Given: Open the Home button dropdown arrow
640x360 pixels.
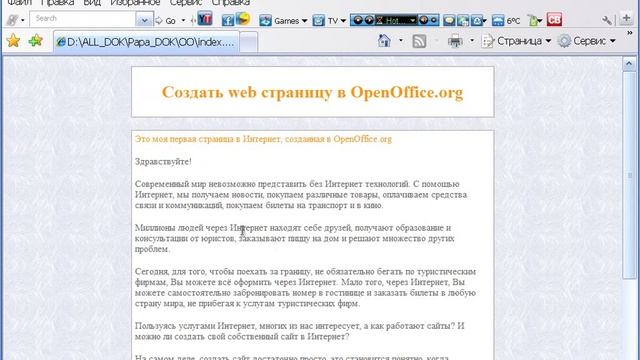Looking at the screenshot, I should tap(401, 41).
